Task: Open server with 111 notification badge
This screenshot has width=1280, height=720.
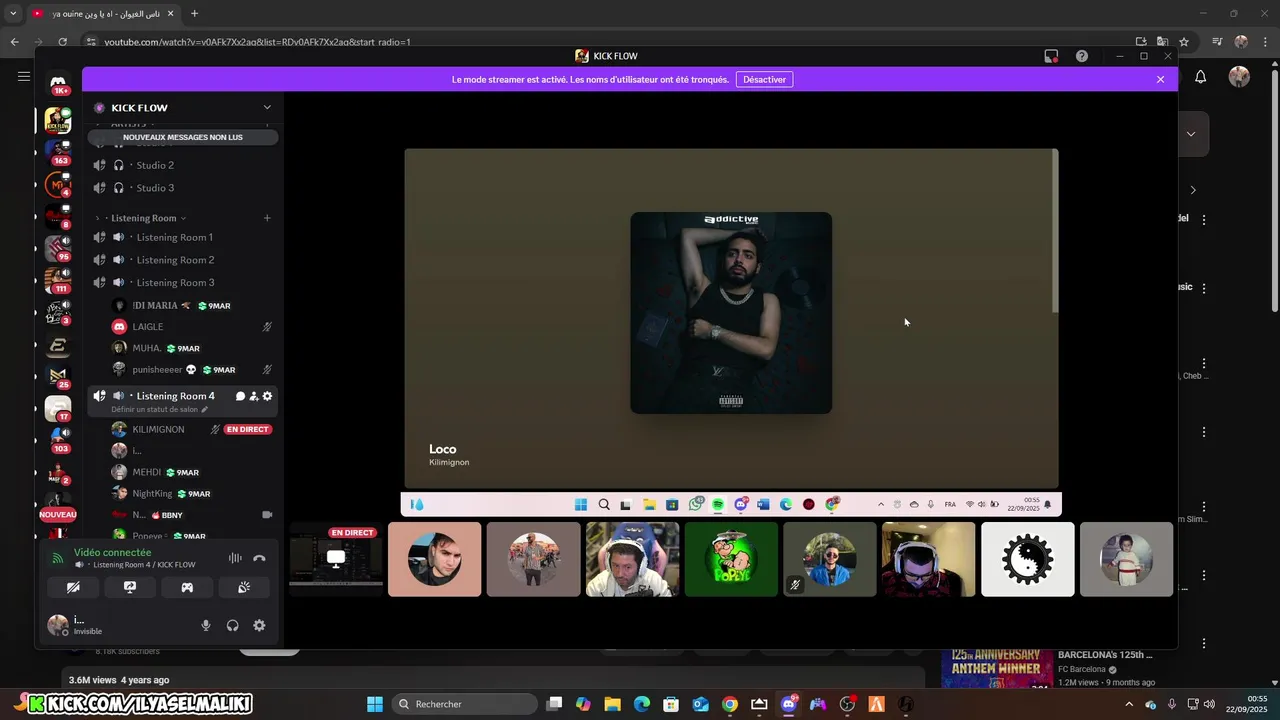Action: pos(58,281)
